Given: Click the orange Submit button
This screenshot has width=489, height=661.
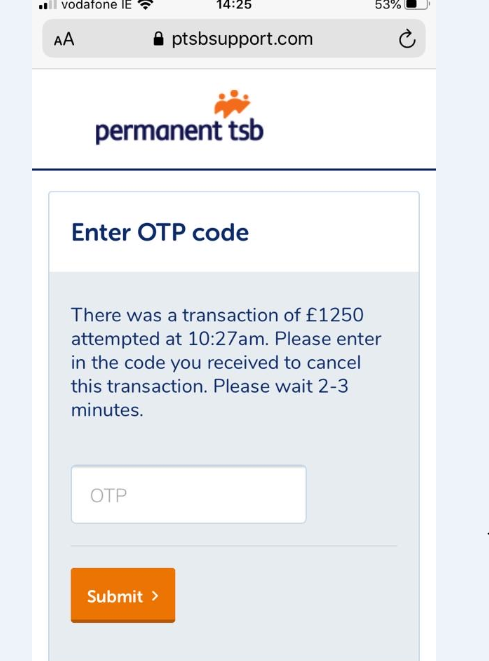Looking at the screenshot, I should 123,595.
